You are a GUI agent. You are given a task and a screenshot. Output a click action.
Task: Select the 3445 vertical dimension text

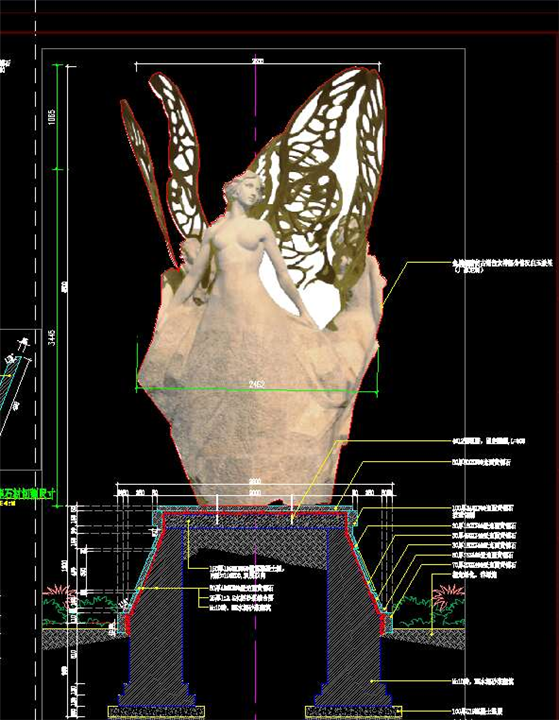click(52, 337)
